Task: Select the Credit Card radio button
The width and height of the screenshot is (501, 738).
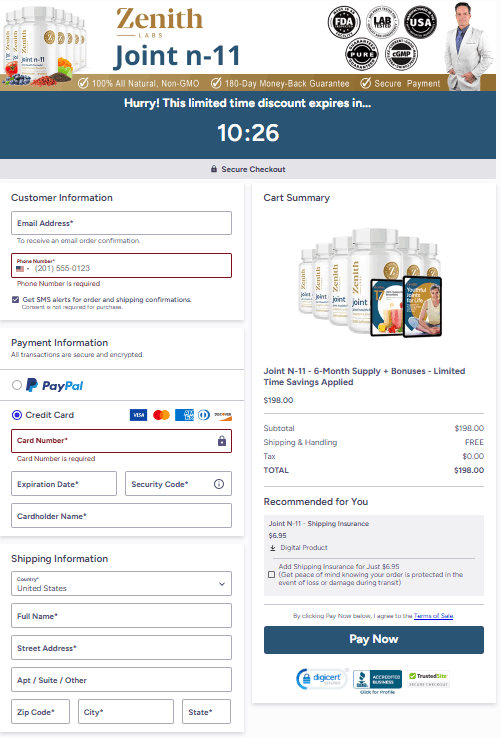Action: [17, 415]
